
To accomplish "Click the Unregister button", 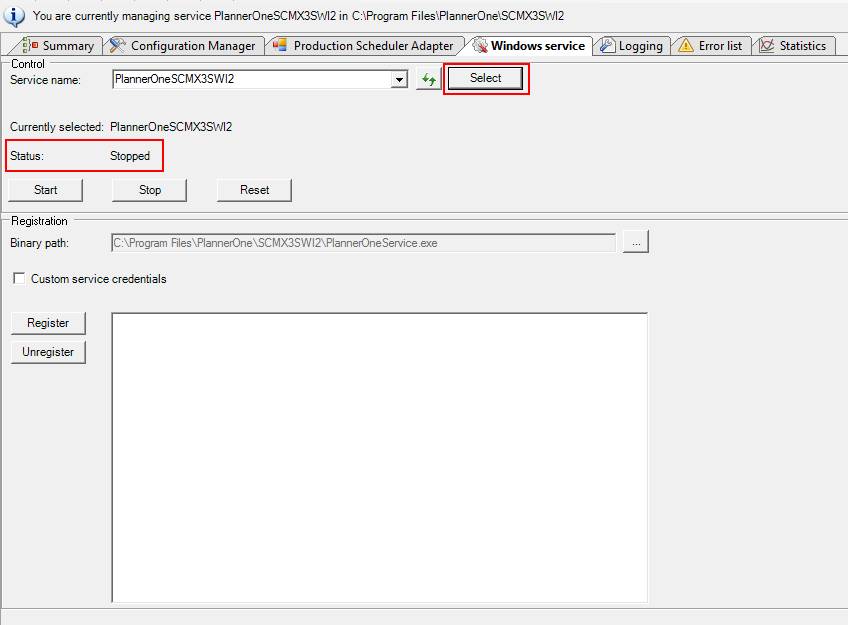I will [48, 352].
